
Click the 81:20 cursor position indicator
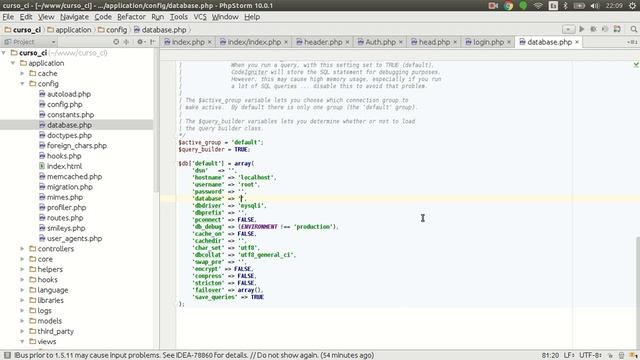tap(550, 356)
